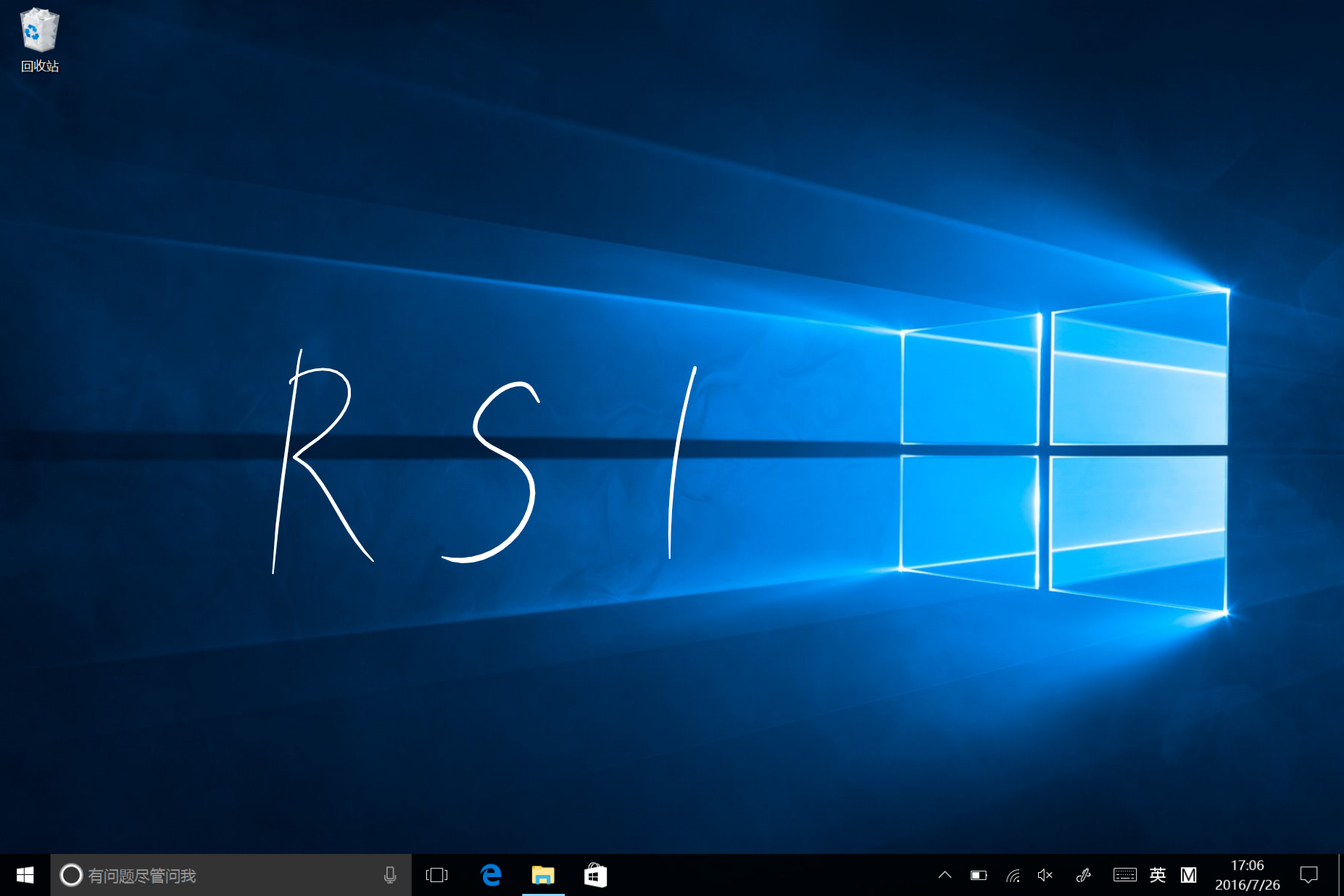Open Task View from taskbar
Viewport: 1344px width, 896px height.
(437, 875)
